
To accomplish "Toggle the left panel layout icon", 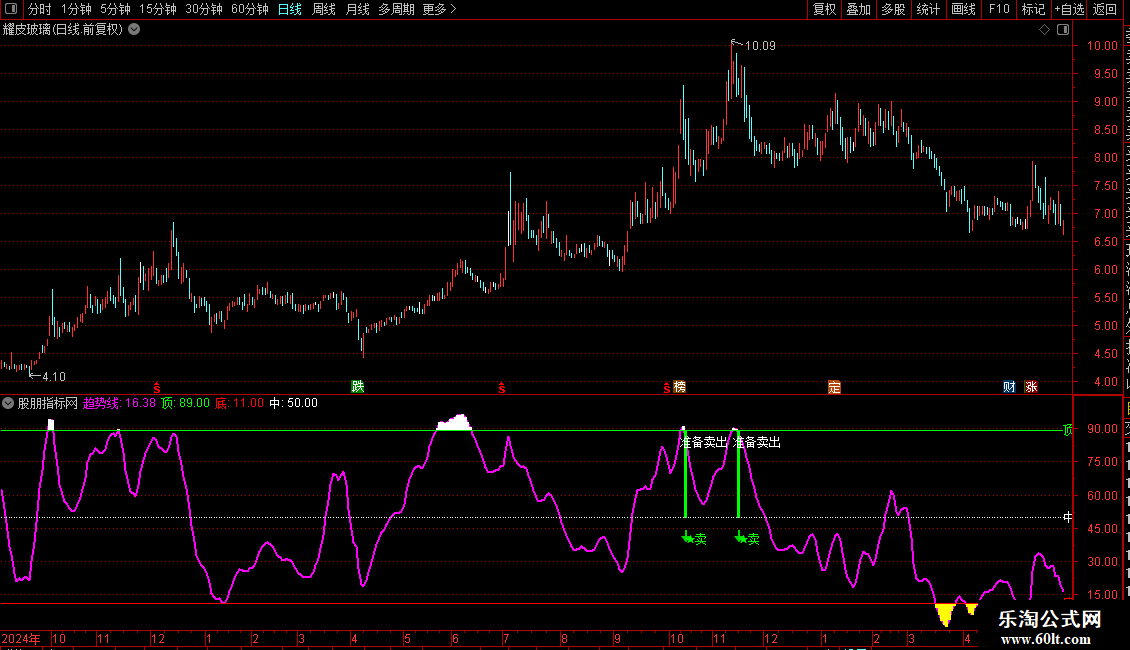I will click(11, 9).
